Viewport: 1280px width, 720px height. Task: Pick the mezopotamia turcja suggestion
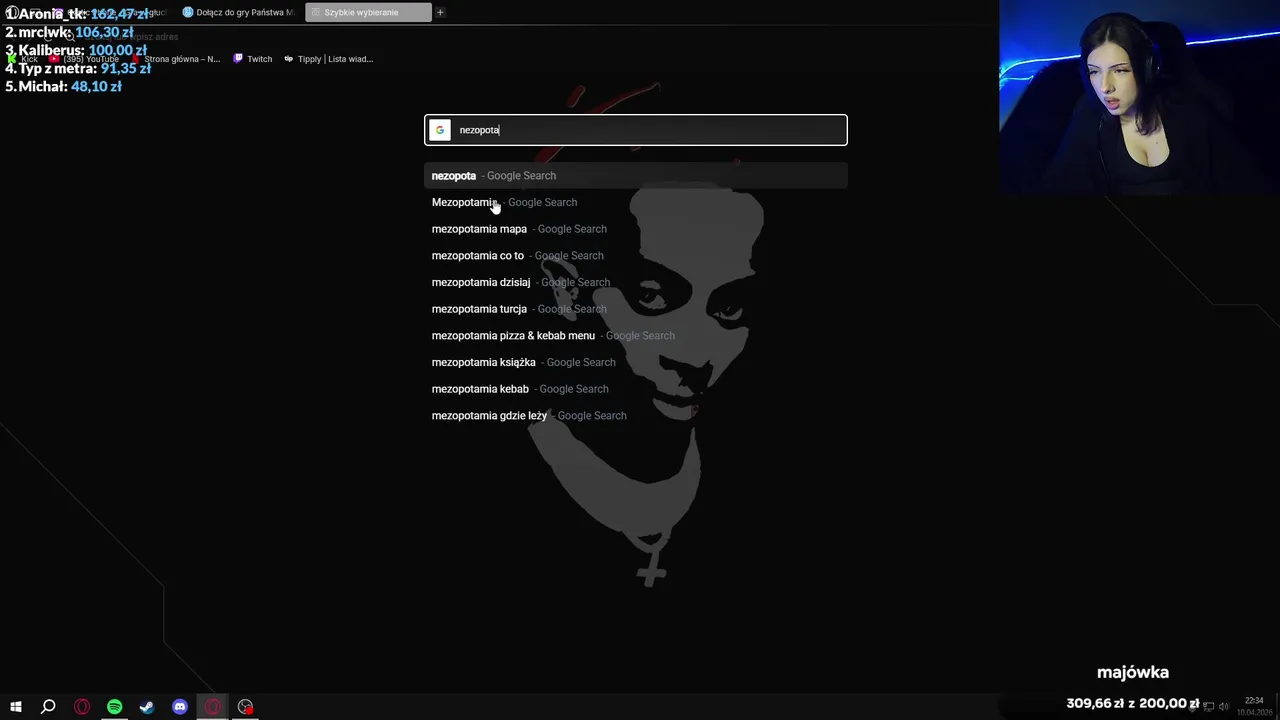[636, 309]
